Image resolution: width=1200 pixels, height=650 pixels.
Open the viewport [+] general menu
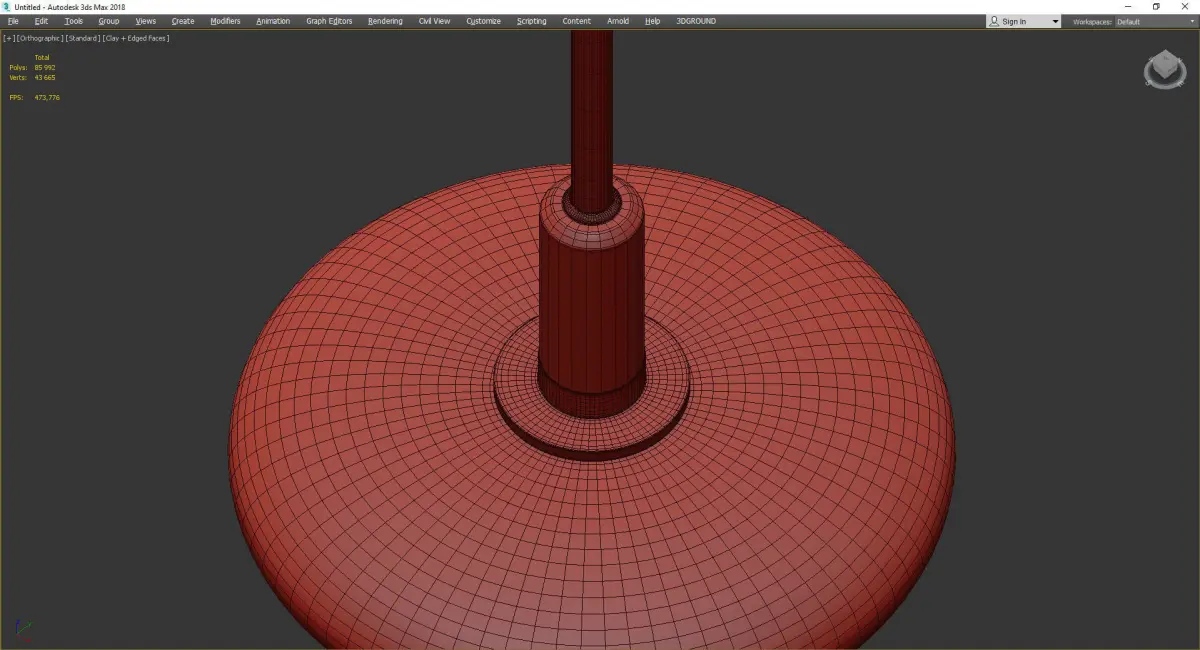pos(8,38)
